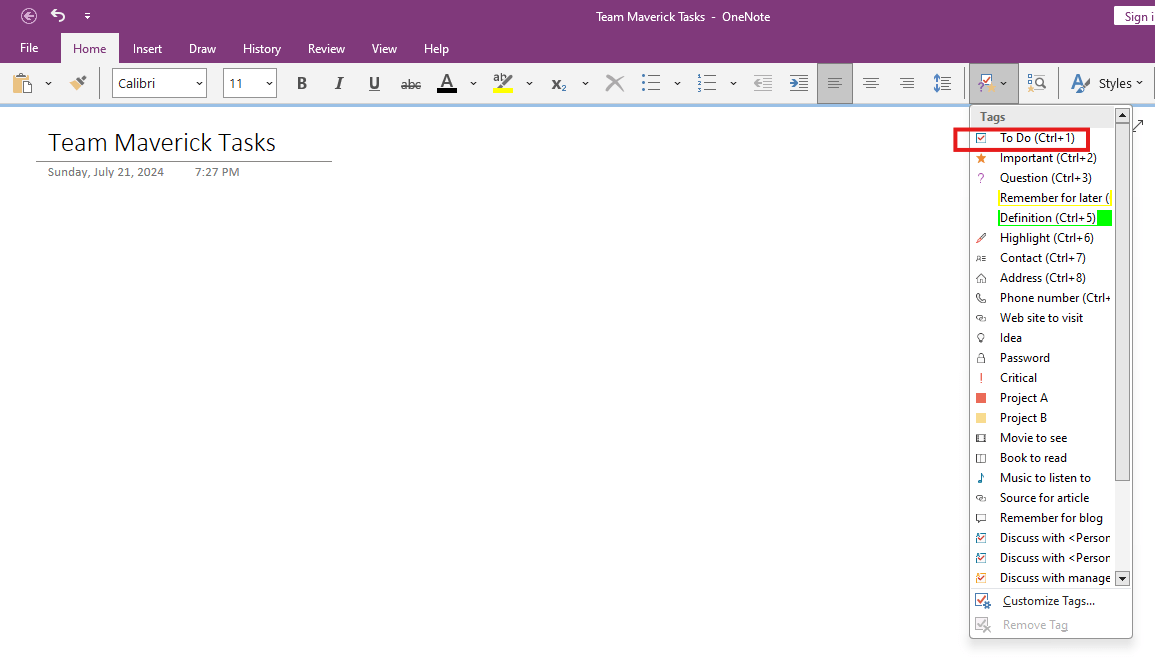
Task: Toggle Strikethrough formatting
Action: coord(410,84)
